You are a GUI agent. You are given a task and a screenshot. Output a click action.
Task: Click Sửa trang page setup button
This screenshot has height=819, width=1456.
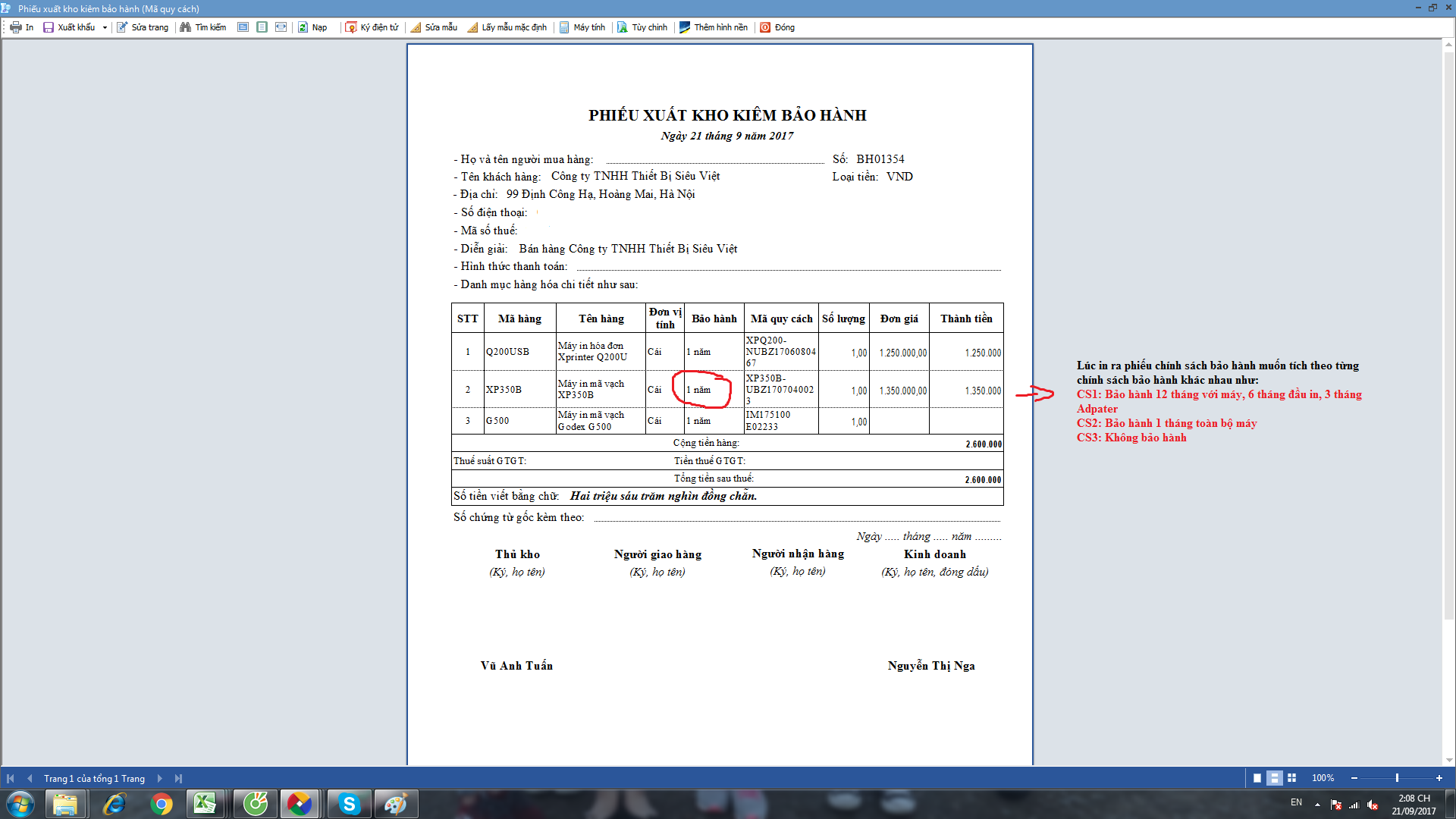pos(143,27)
